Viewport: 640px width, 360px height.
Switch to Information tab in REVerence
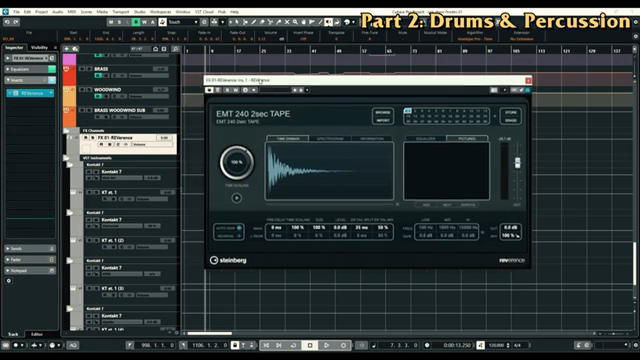[x=371, y=139]
